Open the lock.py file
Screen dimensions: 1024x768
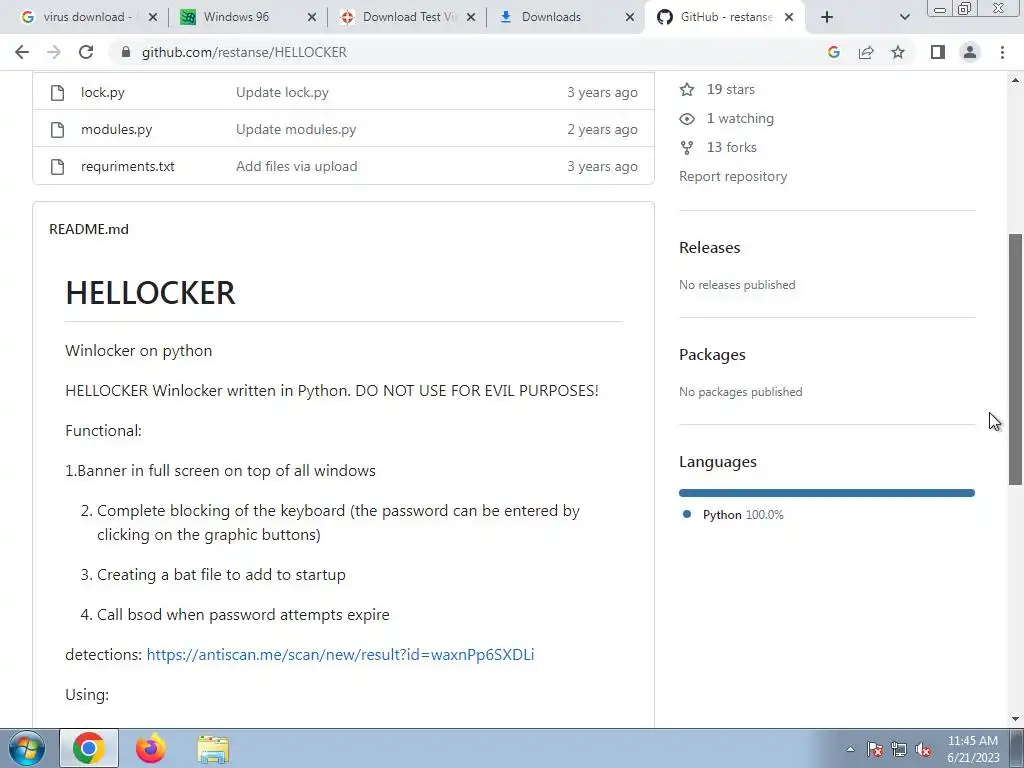pyautogui.click(x=103, y=93)
